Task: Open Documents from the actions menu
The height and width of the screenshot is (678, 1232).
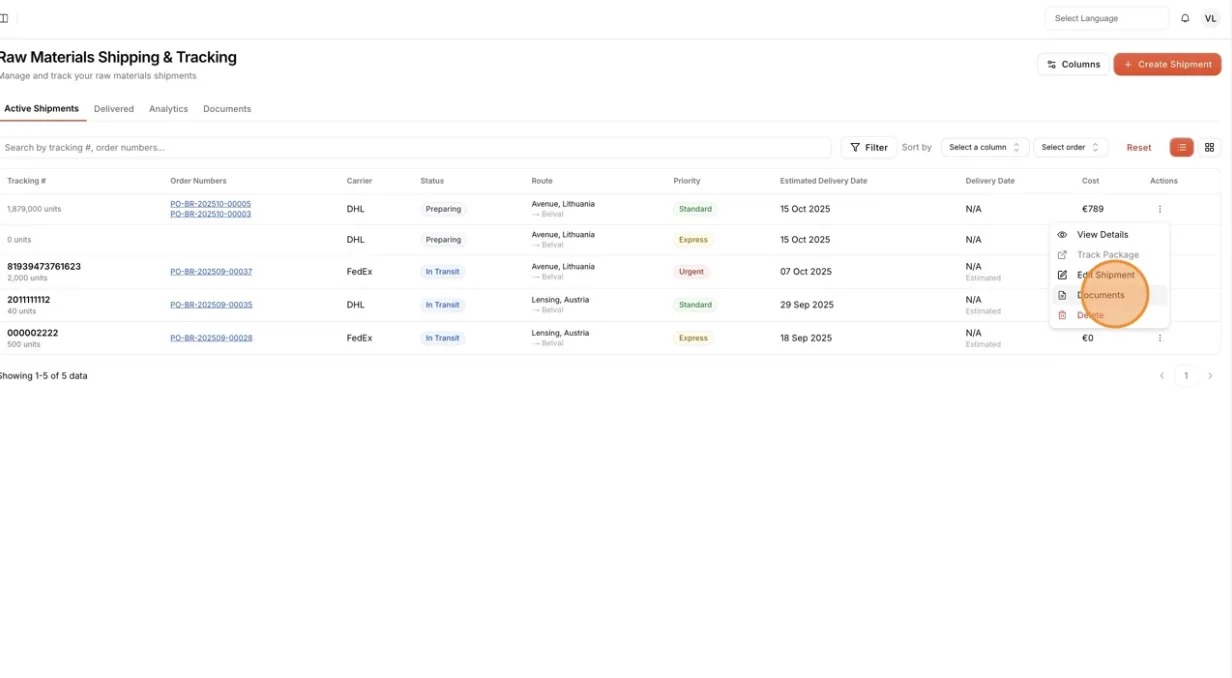Action: click(1109, 295)
